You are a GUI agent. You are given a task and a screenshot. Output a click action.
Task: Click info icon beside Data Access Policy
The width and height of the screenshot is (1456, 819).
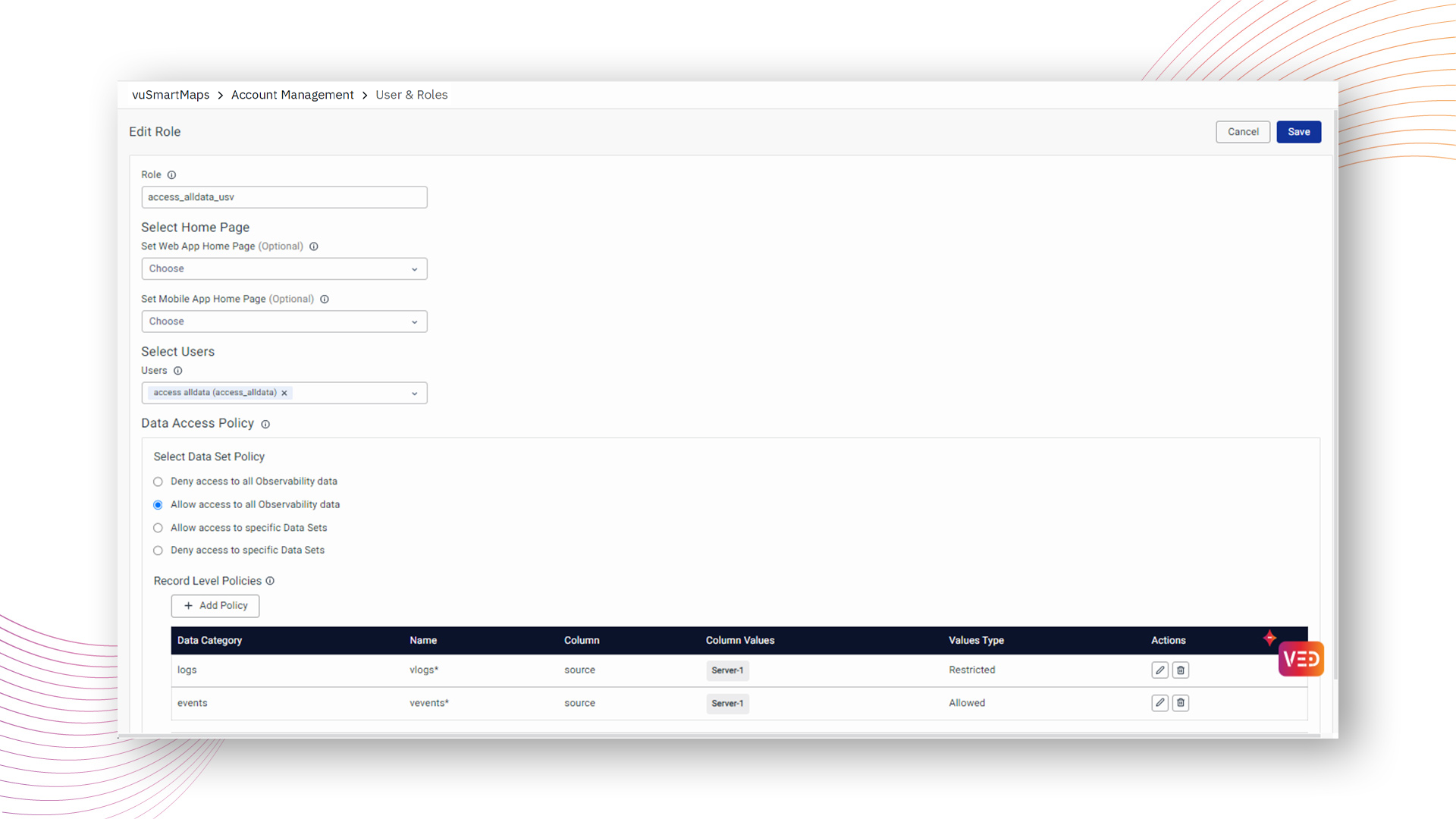click(x=265, y=425)
